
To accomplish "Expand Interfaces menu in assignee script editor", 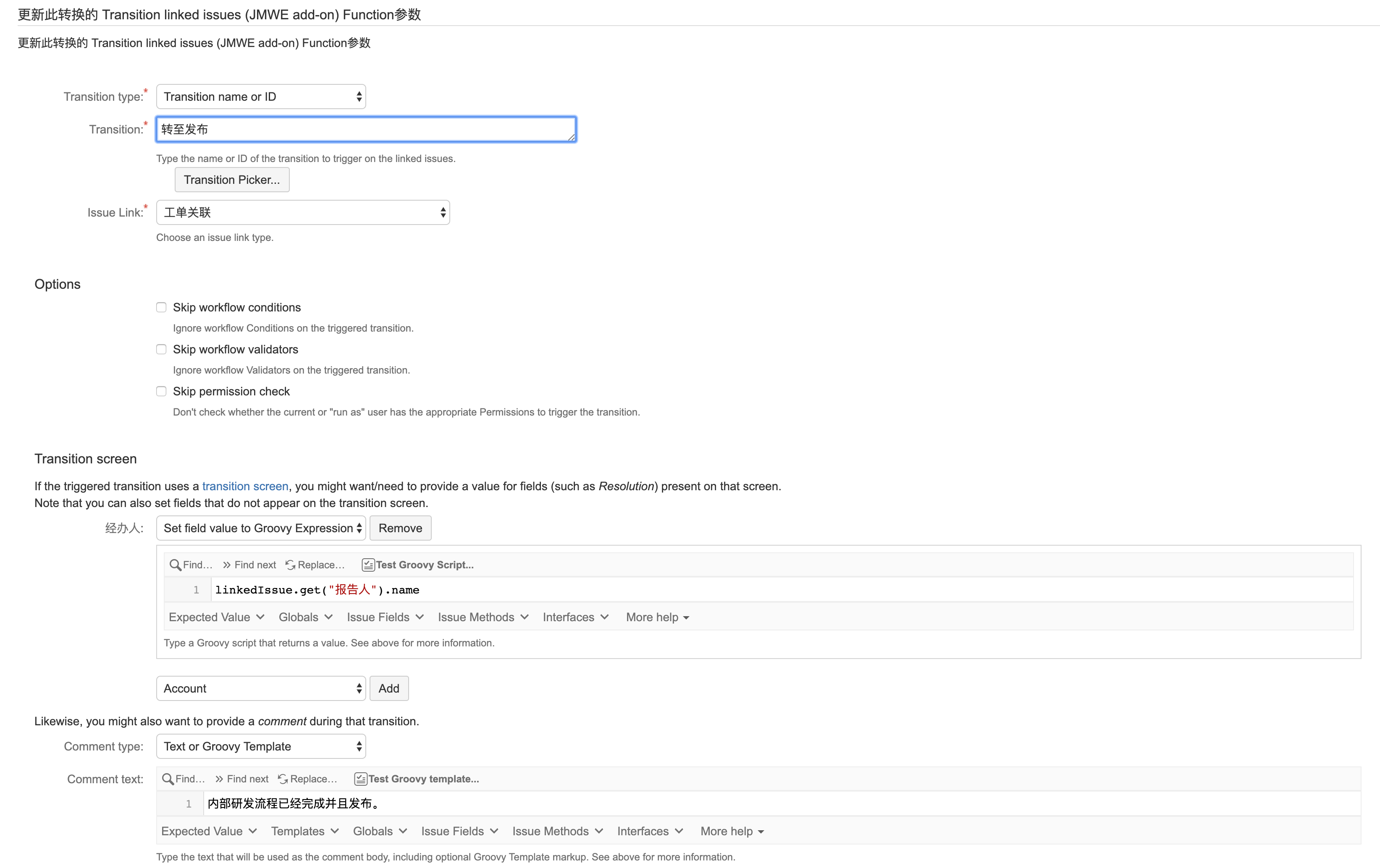I will (575, 617).
